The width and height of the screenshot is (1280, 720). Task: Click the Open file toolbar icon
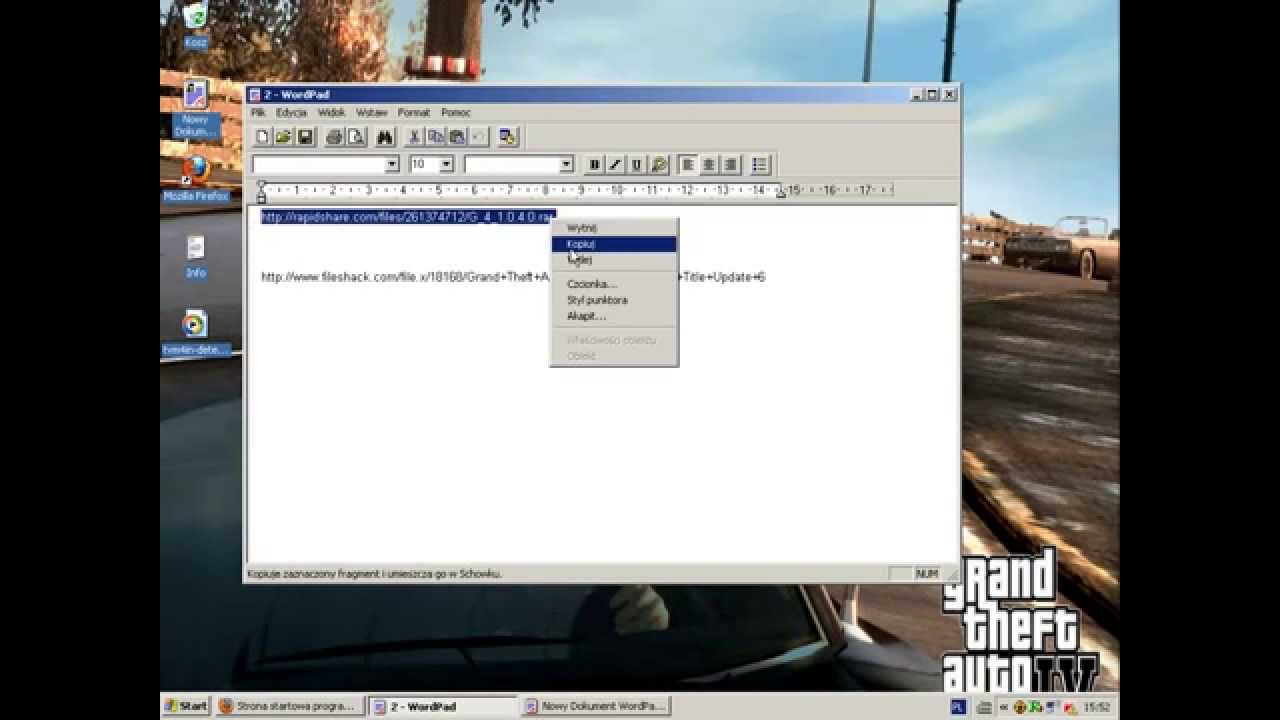click(284, 137)
